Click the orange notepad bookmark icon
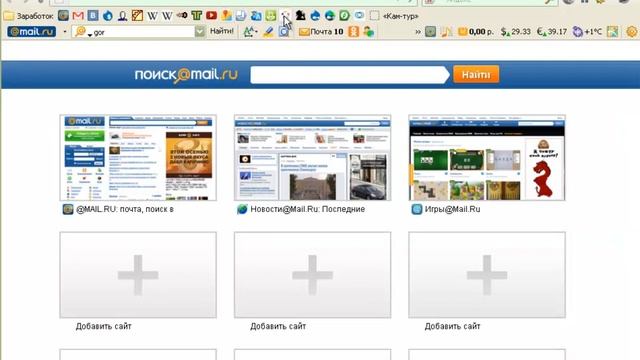The width and height of the screenshot is (640, 360). click(x=138, y=16)
